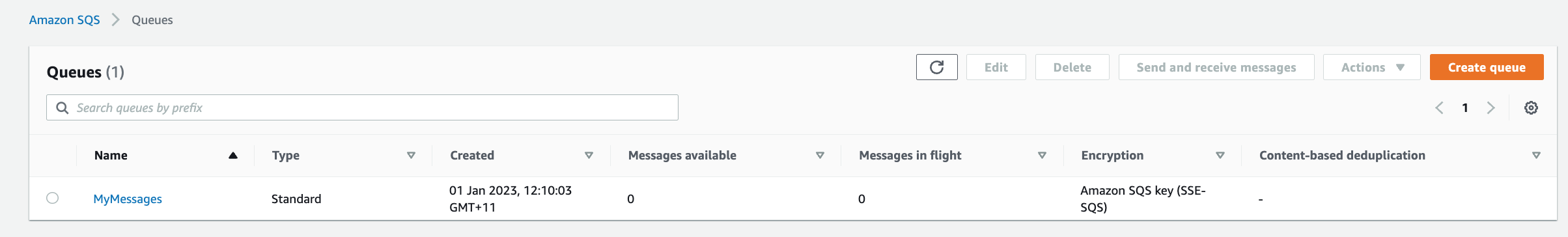Click Amazon SQS breadcrumb link

tap(64, 20)
